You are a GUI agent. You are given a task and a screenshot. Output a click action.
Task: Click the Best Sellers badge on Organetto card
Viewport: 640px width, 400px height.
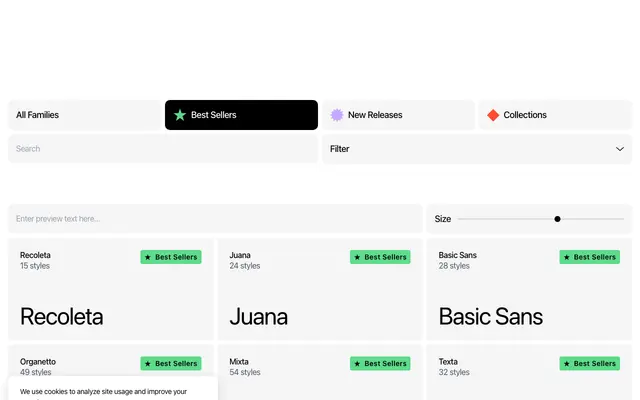pyautogui.click(x=171, y=364)
